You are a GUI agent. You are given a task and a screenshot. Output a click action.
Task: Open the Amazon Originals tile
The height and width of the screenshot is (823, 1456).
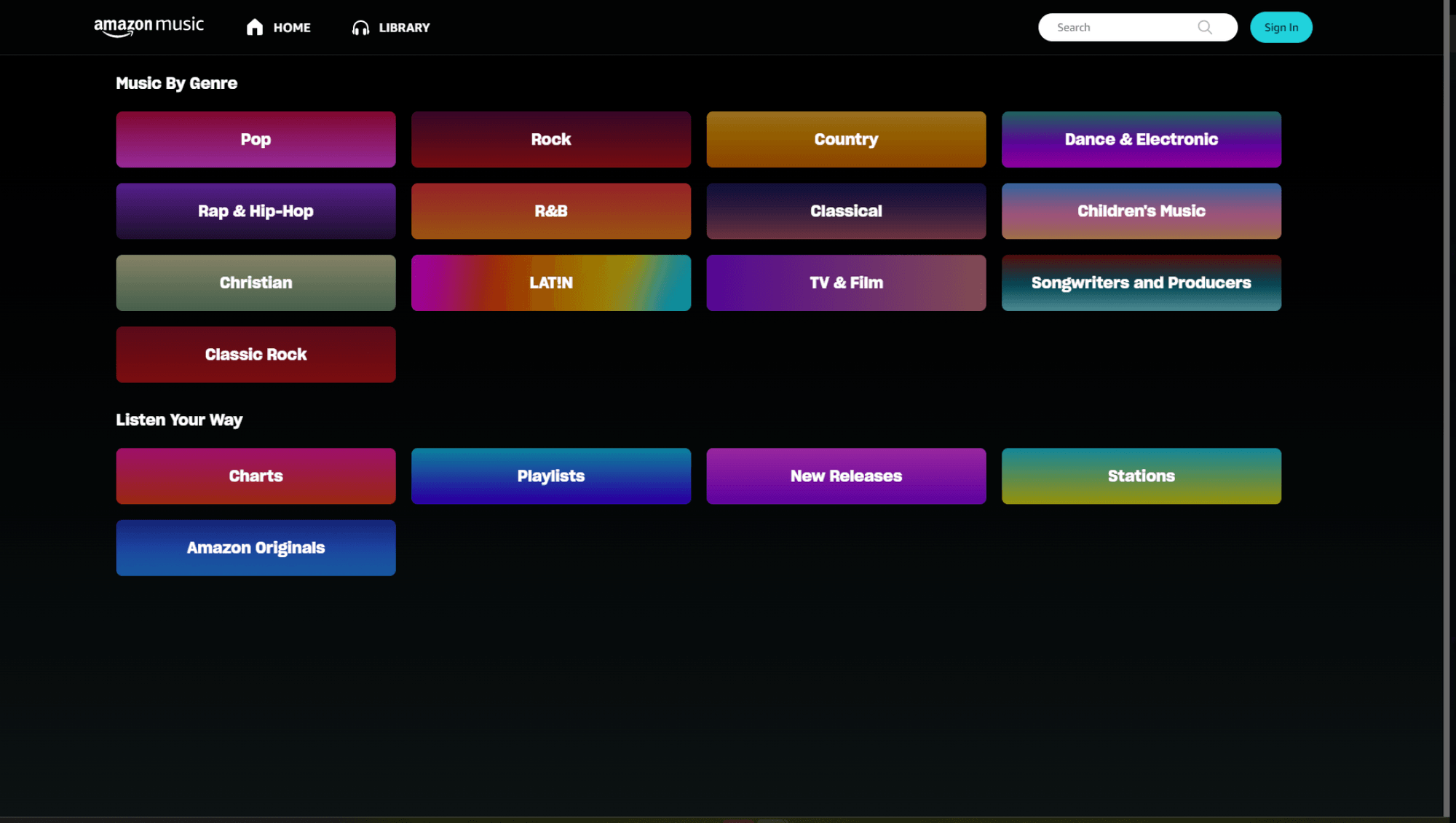pos(256,548)
